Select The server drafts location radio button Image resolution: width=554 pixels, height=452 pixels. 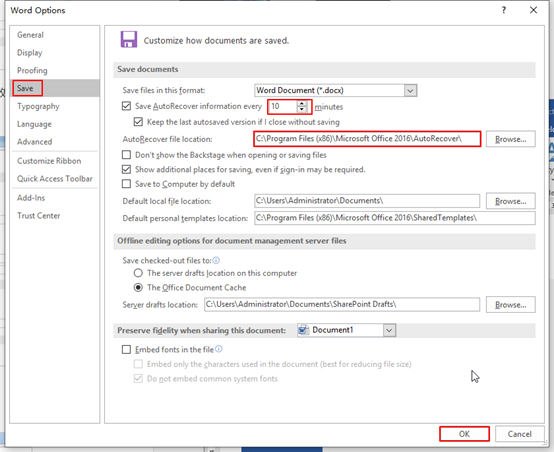(x=138, y=273)
